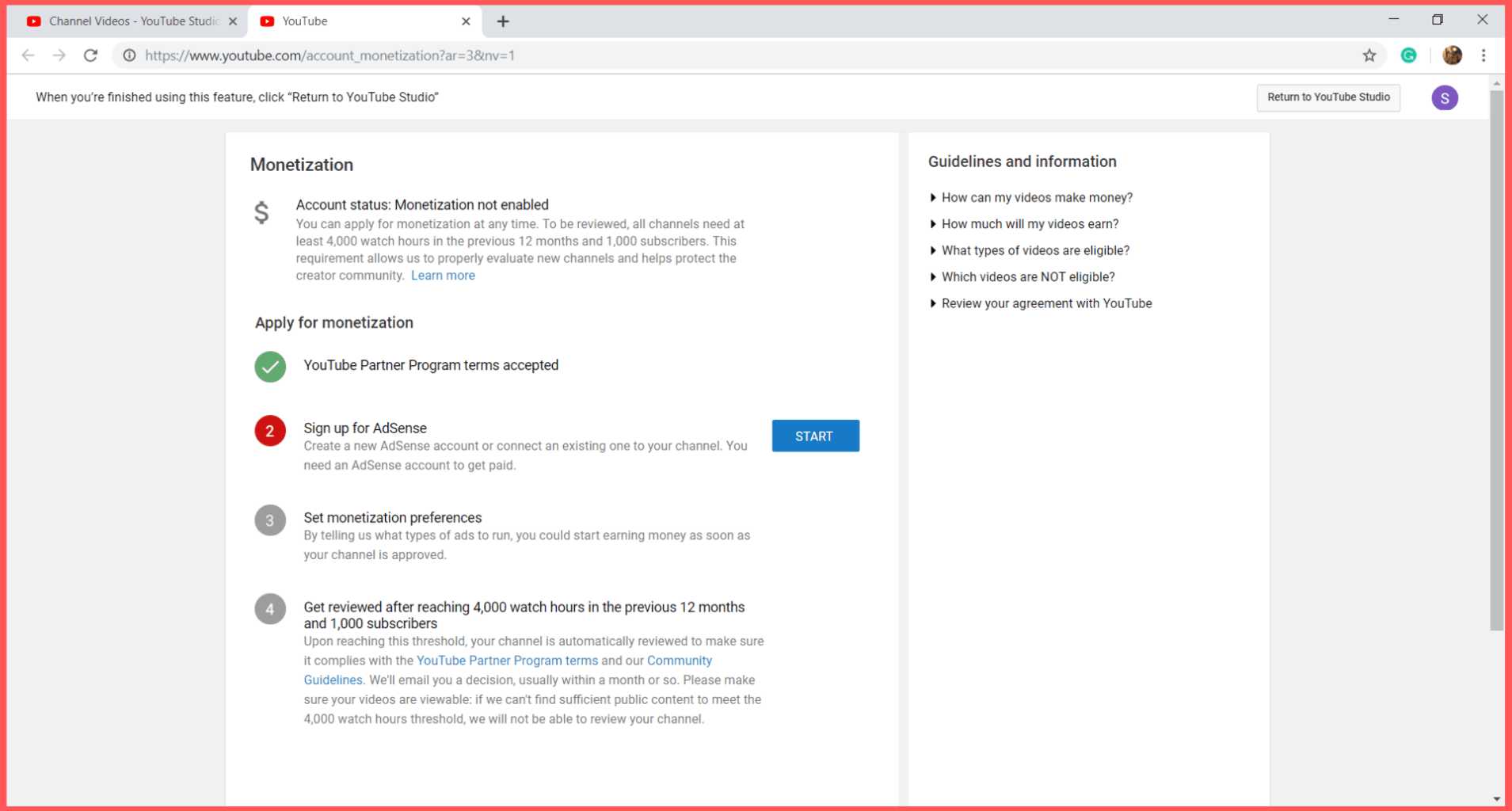Image resolution: width=1512 pixels, height=811 pixels.
Task: Open a new tab with plus icon
Action: coord(503,21)
